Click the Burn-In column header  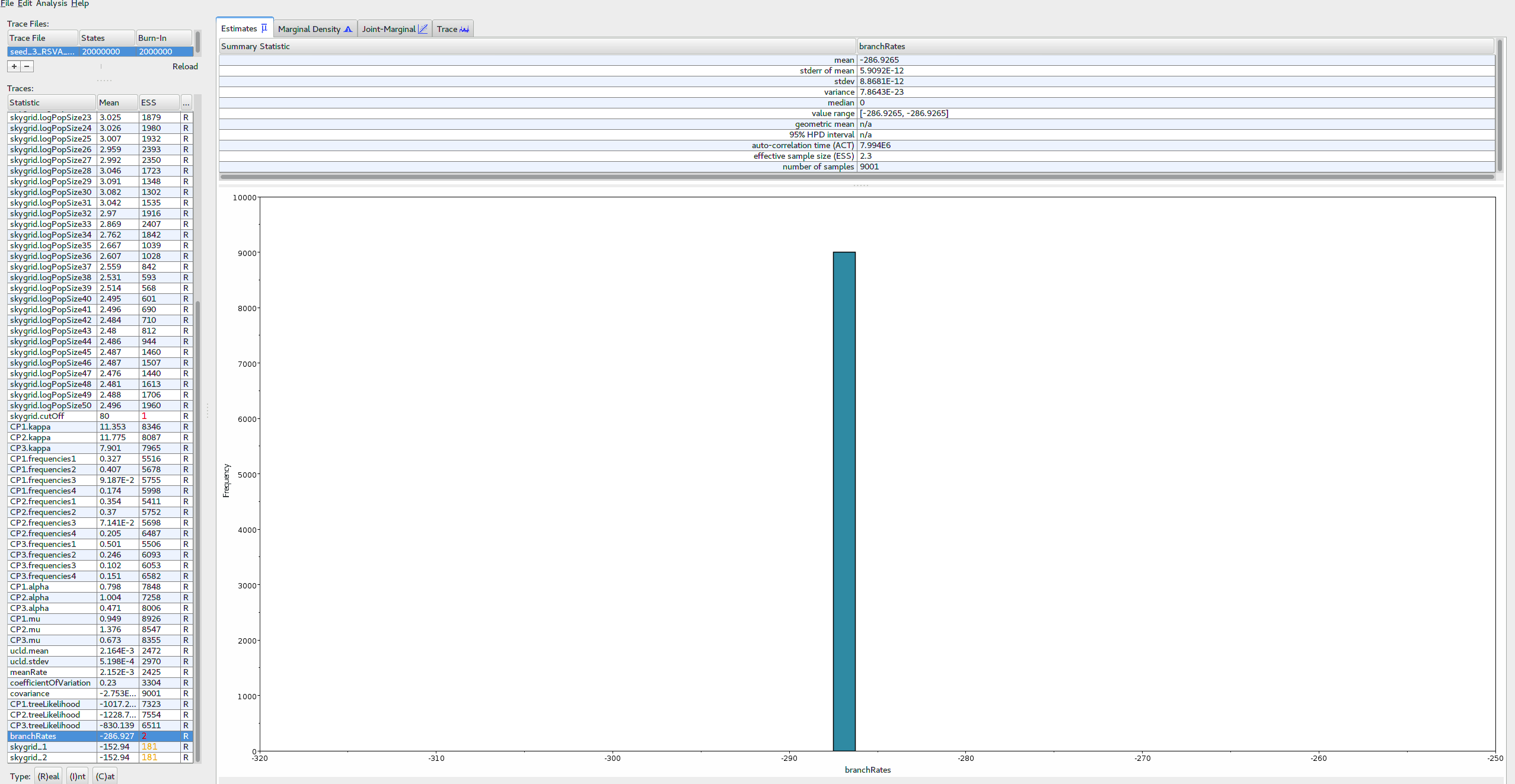[x=162, y=37]
